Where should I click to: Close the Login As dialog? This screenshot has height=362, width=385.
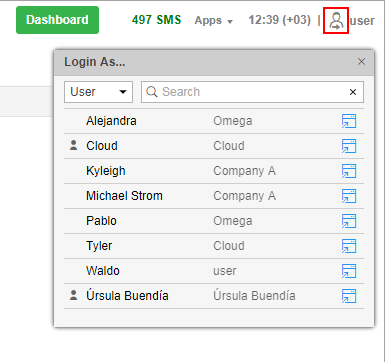point(361,62)
